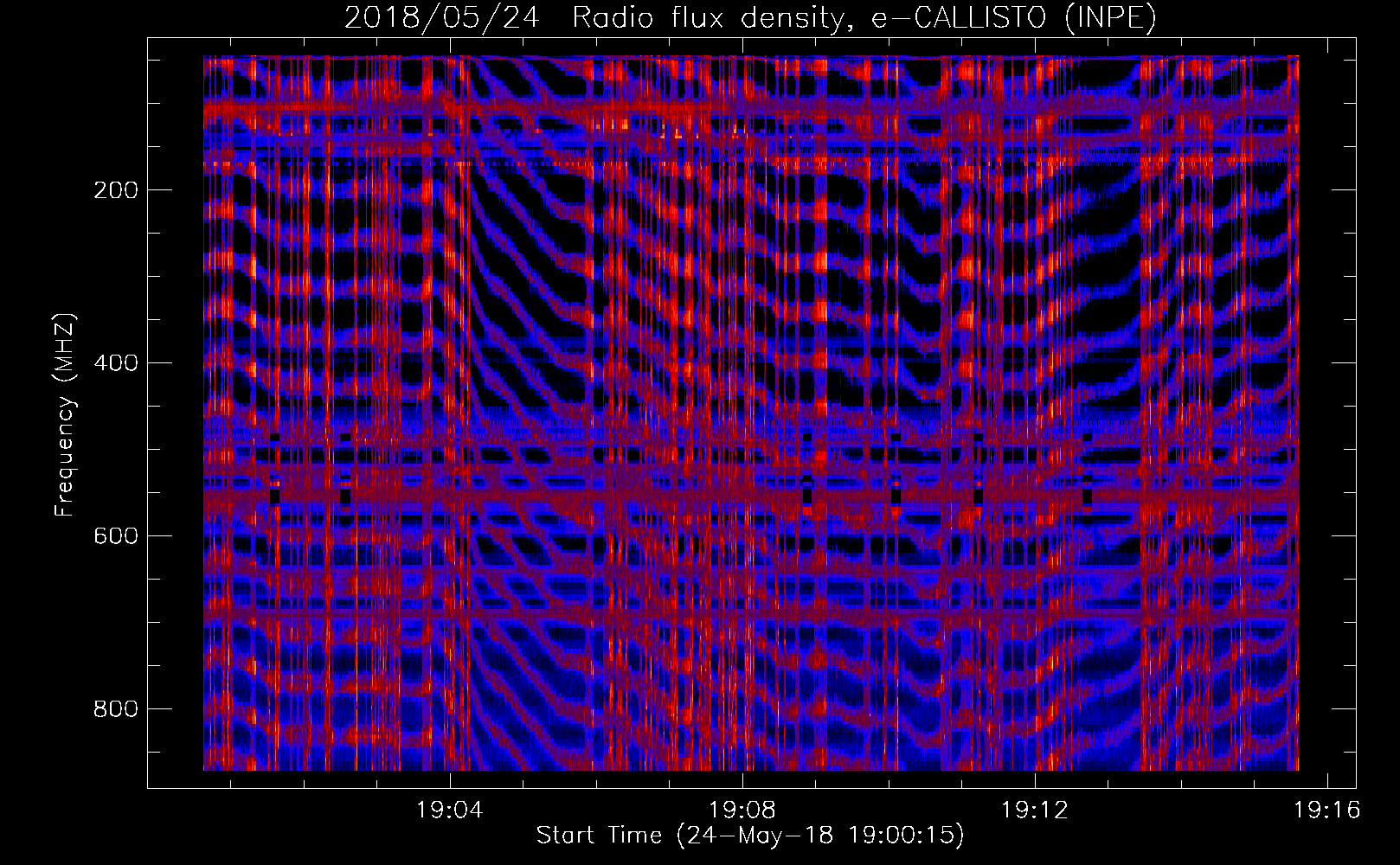Select the 'Frequency (MHZ)' y-axis label
The image size is (1400, 865).
(65, 415)
